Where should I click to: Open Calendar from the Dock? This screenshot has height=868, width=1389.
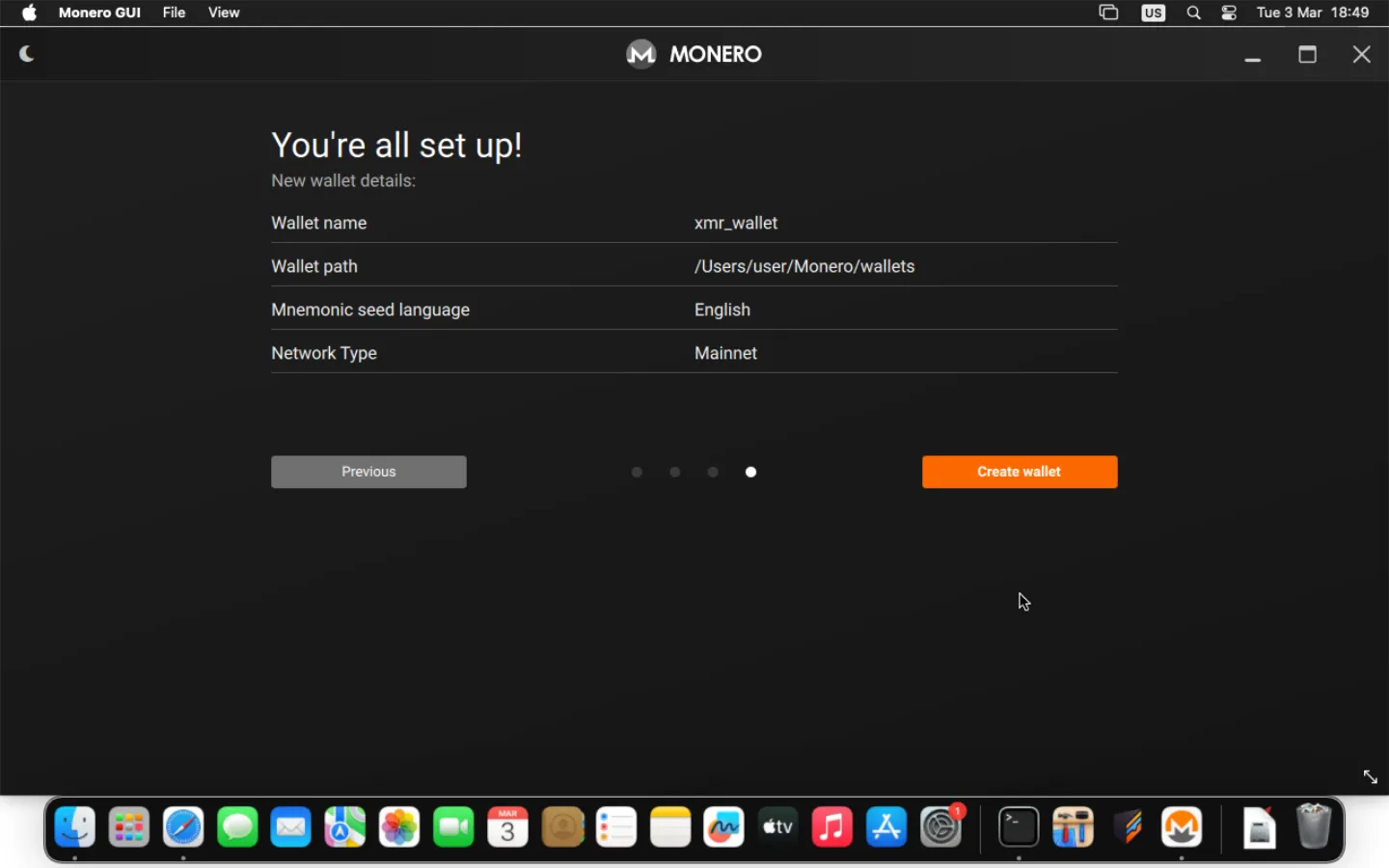point(508,827)
